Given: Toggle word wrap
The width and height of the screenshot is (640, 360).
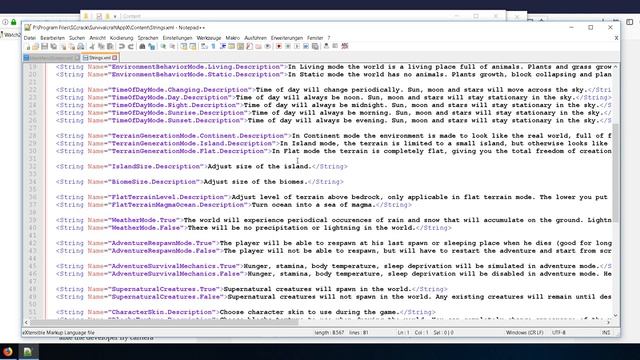Looking at the screenshot, I should coord(204,46).
